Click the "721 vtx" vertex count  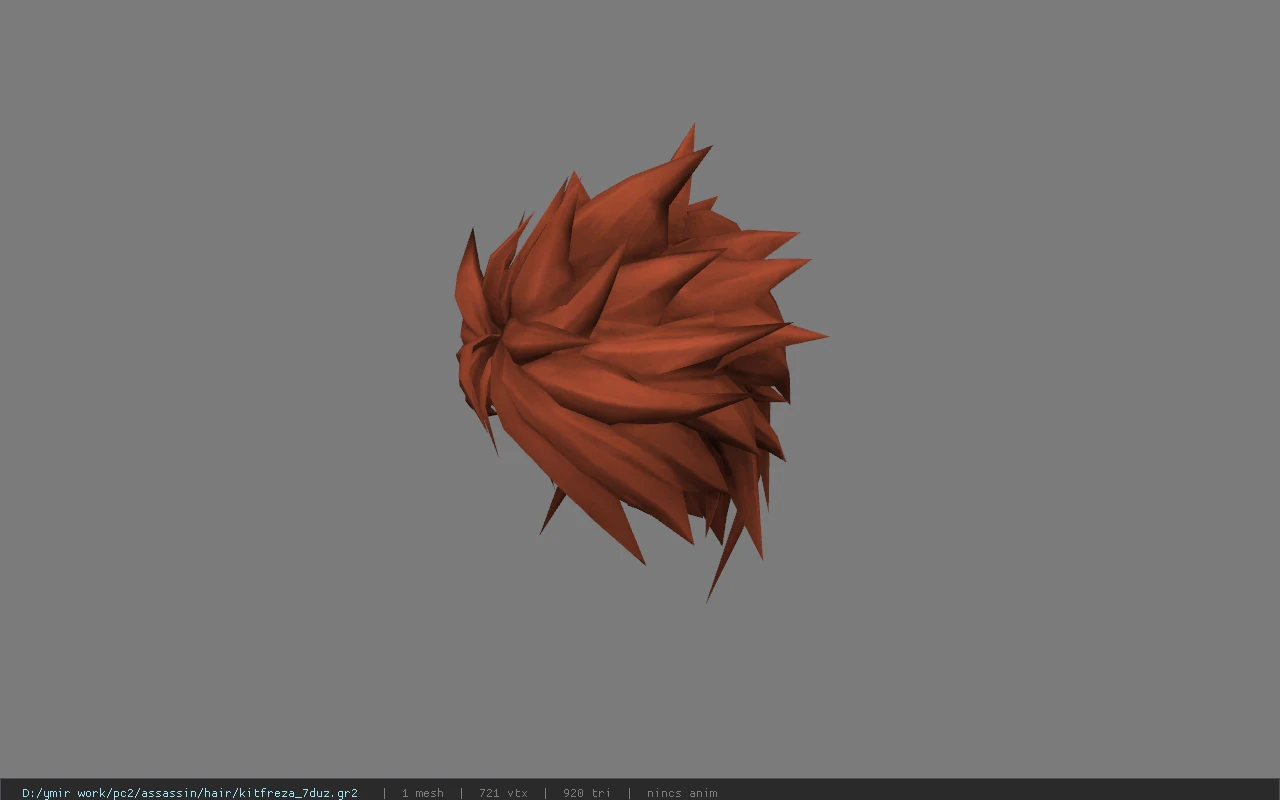tap(503, 793)
